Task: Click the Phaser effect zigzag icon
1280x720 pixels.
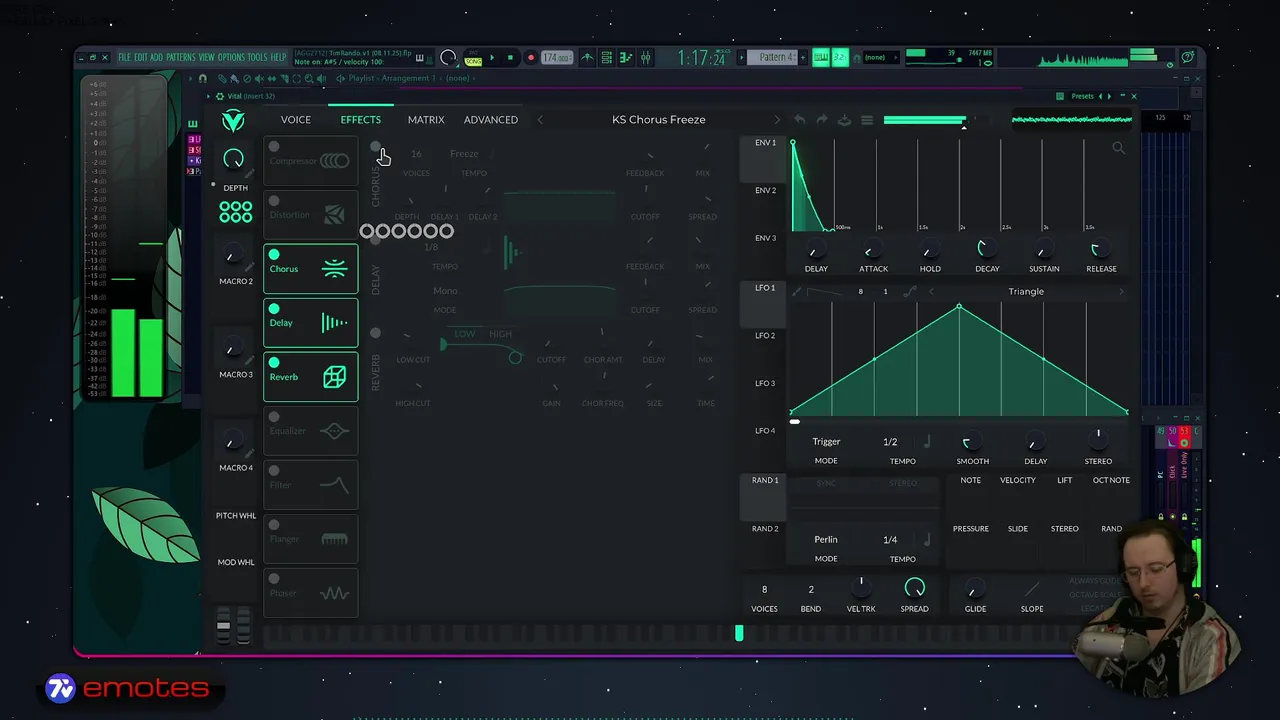Action: click(335, 592)
